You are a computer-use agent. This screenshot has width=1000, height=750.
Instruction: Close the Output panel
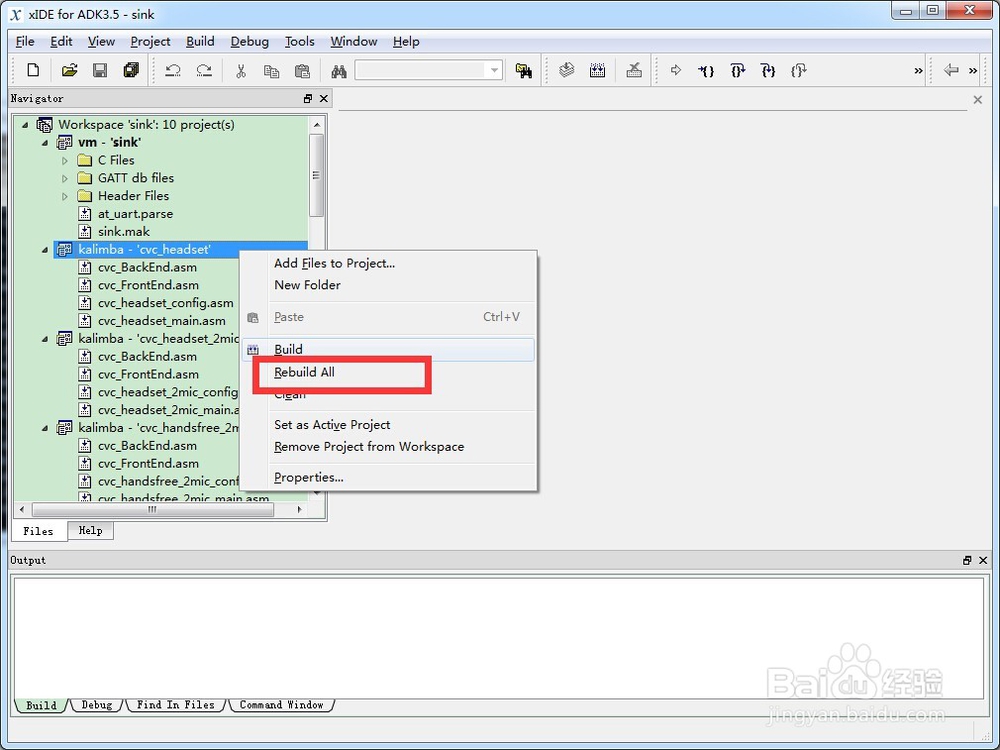pos(983,560)
